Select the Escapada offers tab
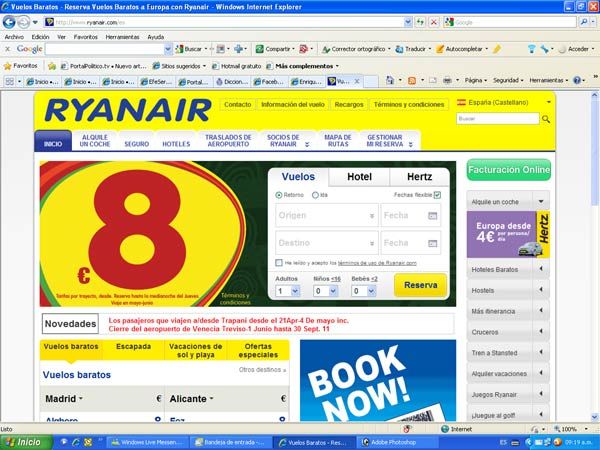The height and width of the screenshot is (450, 600). [x=134, y=350]
